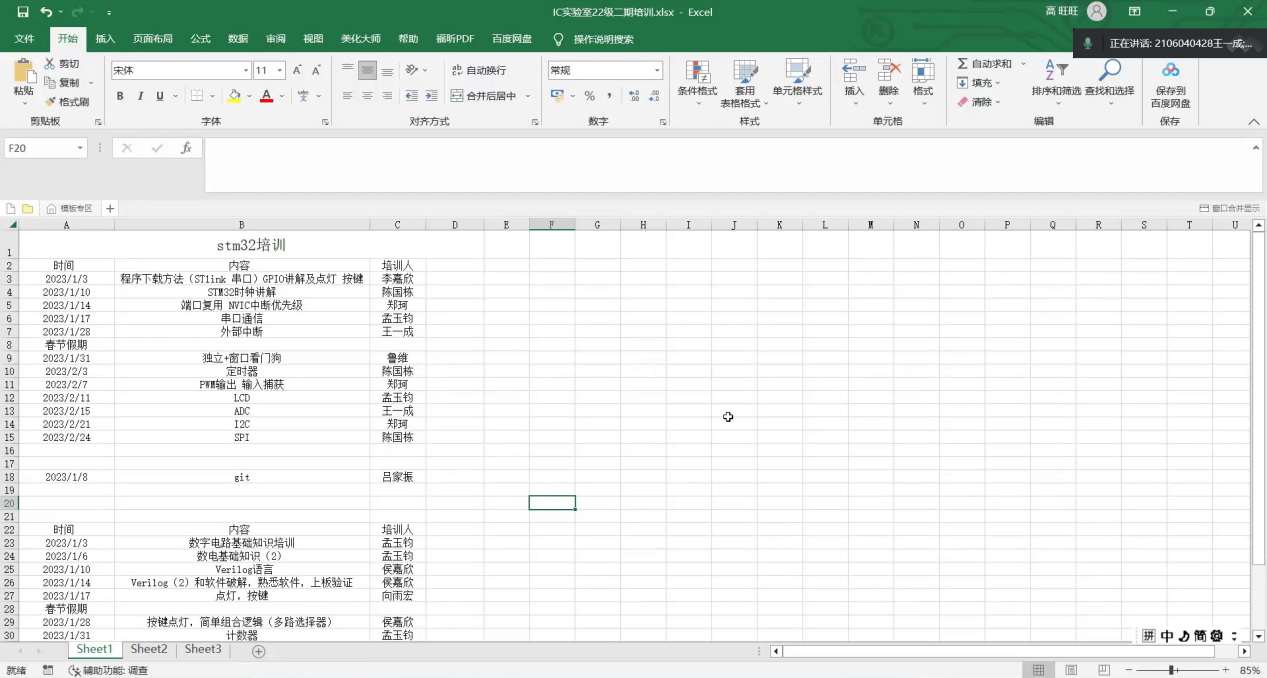Expand the number format dropdown (常规)
Image resolution: width=1267 pixels, height=678 pixels.
tap(657, 71)
